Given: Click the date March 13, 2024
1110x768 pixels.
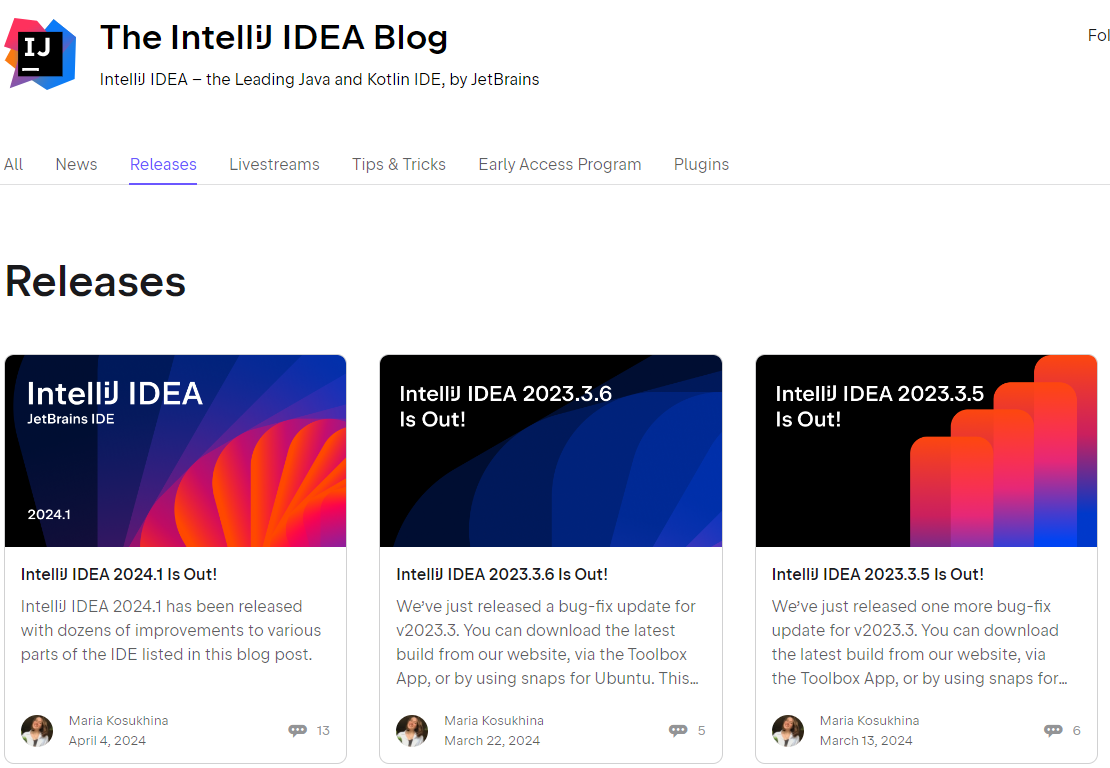Looking at the screenshot, I should click(866, 740).
